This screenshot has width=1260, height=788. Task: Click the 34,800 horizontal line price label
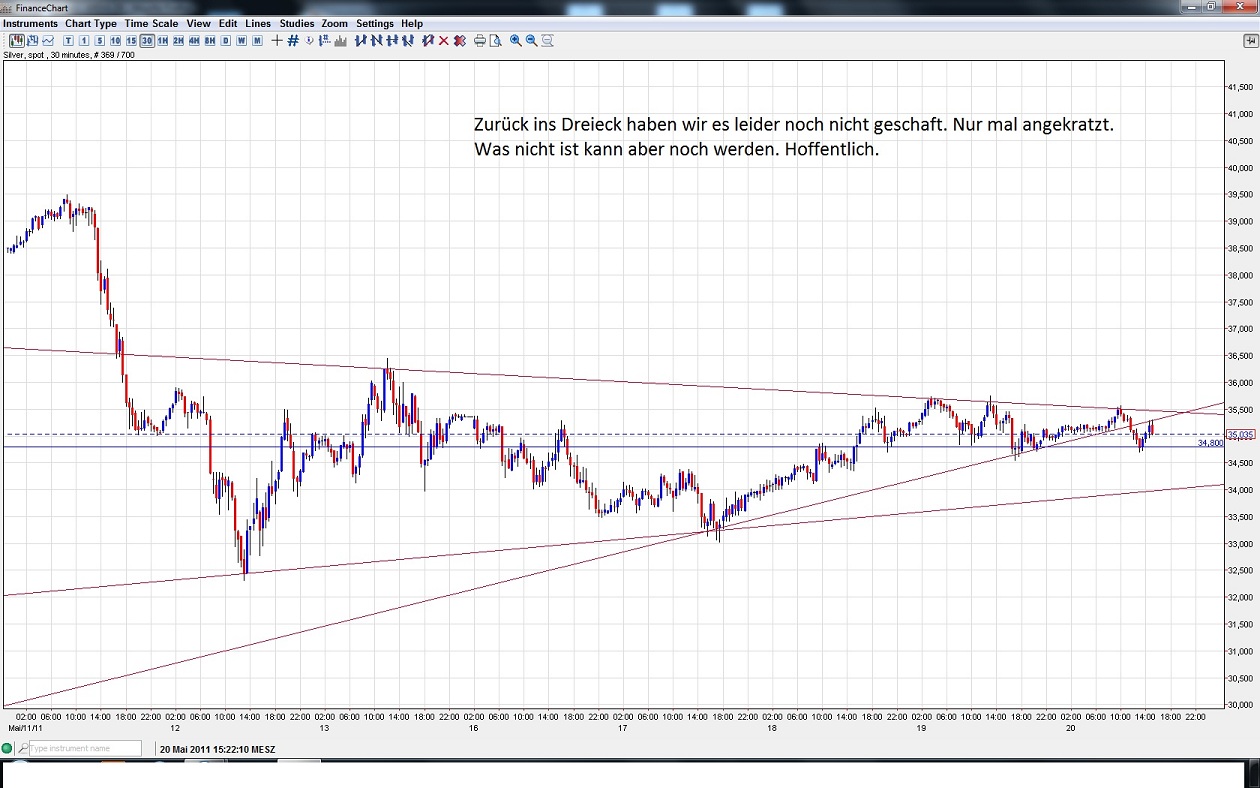click(1210, 443)
